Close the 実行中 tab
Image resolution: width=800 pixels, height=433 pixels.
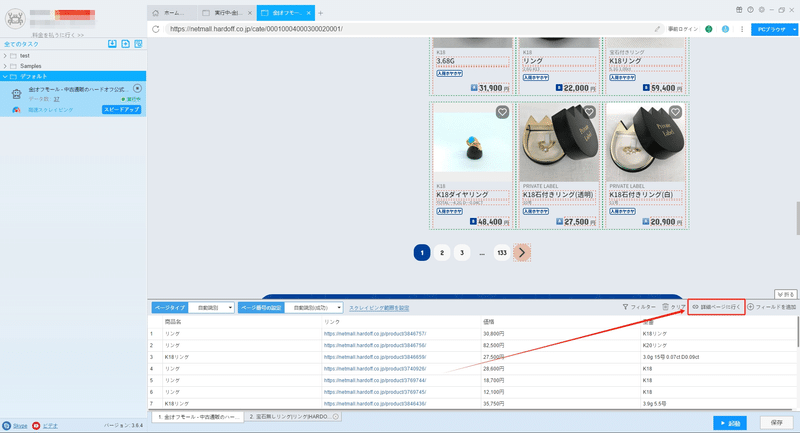(249, 13)
